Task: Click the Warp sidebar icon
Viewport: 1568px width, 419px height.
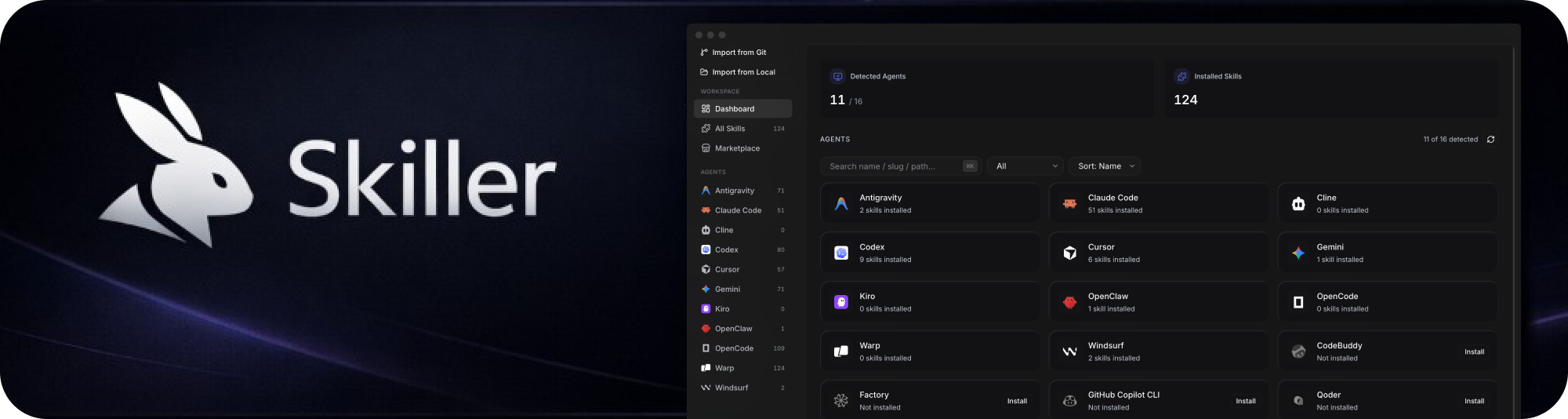Action: pyautogui.click(x=706, y=368)
